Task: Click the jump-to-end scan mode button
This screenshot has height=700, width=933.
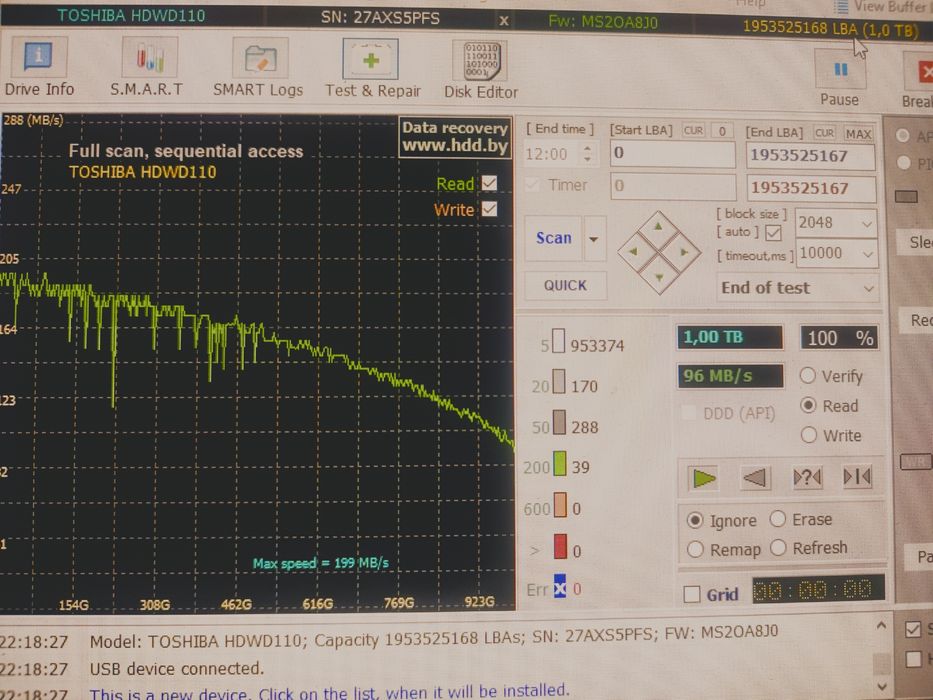Action: (x=857, y=477)
